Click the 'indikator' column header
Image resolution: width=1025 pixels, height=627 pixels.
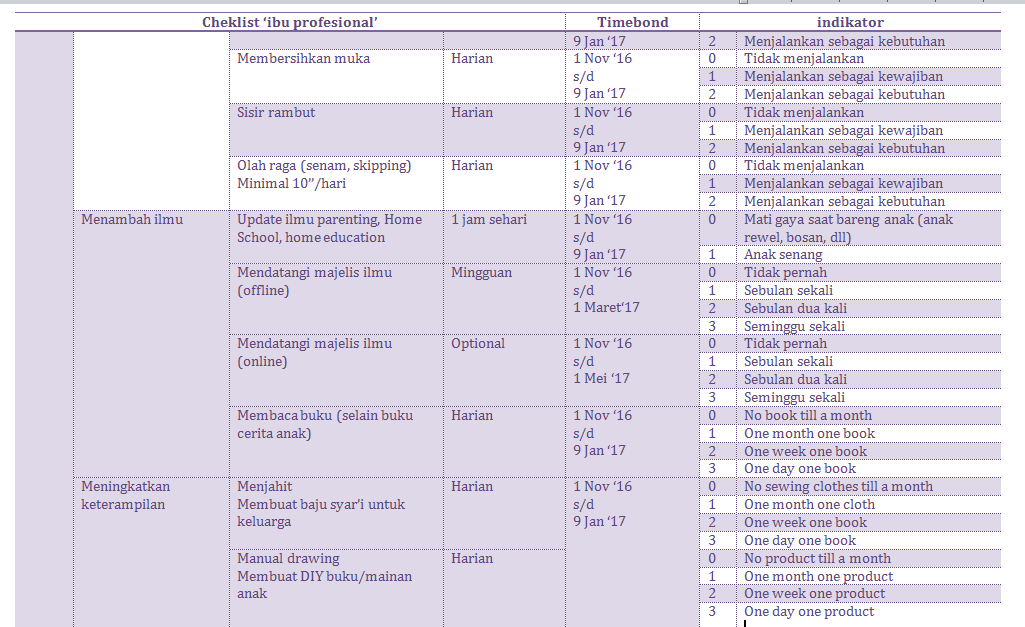click(850, 22)
